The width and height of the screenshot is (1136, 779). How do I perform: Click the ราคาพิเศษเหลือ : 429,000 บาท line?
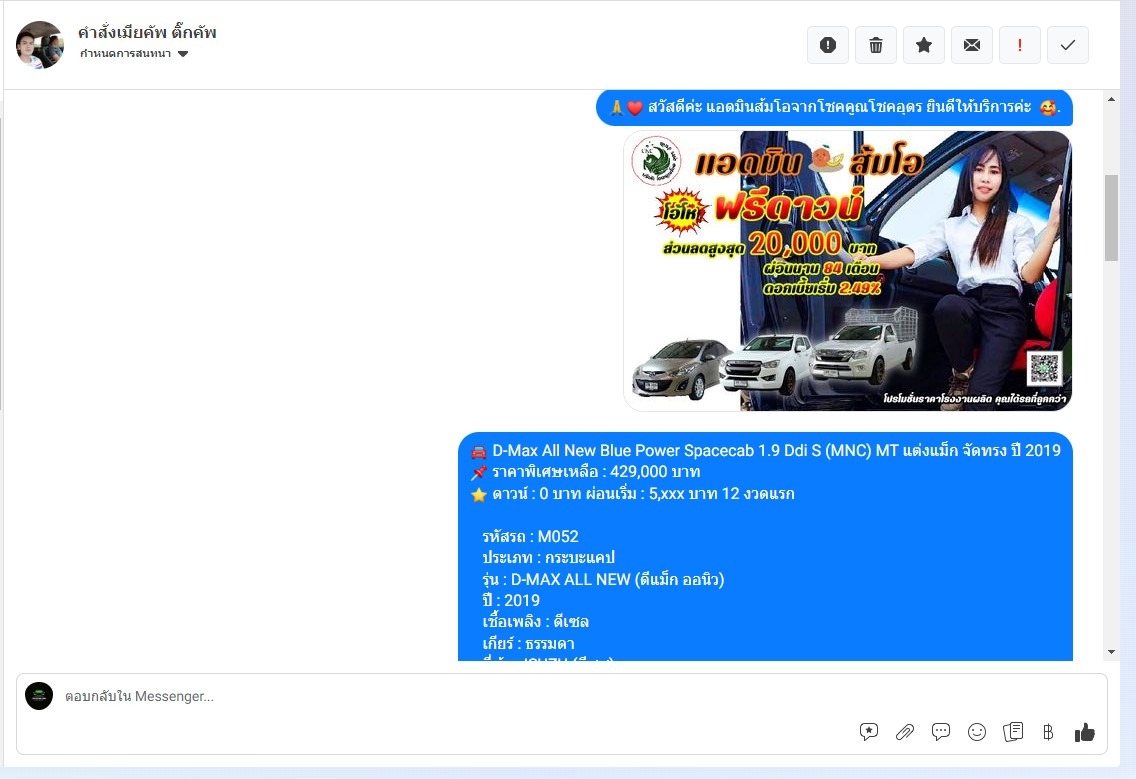click(585, 472)
